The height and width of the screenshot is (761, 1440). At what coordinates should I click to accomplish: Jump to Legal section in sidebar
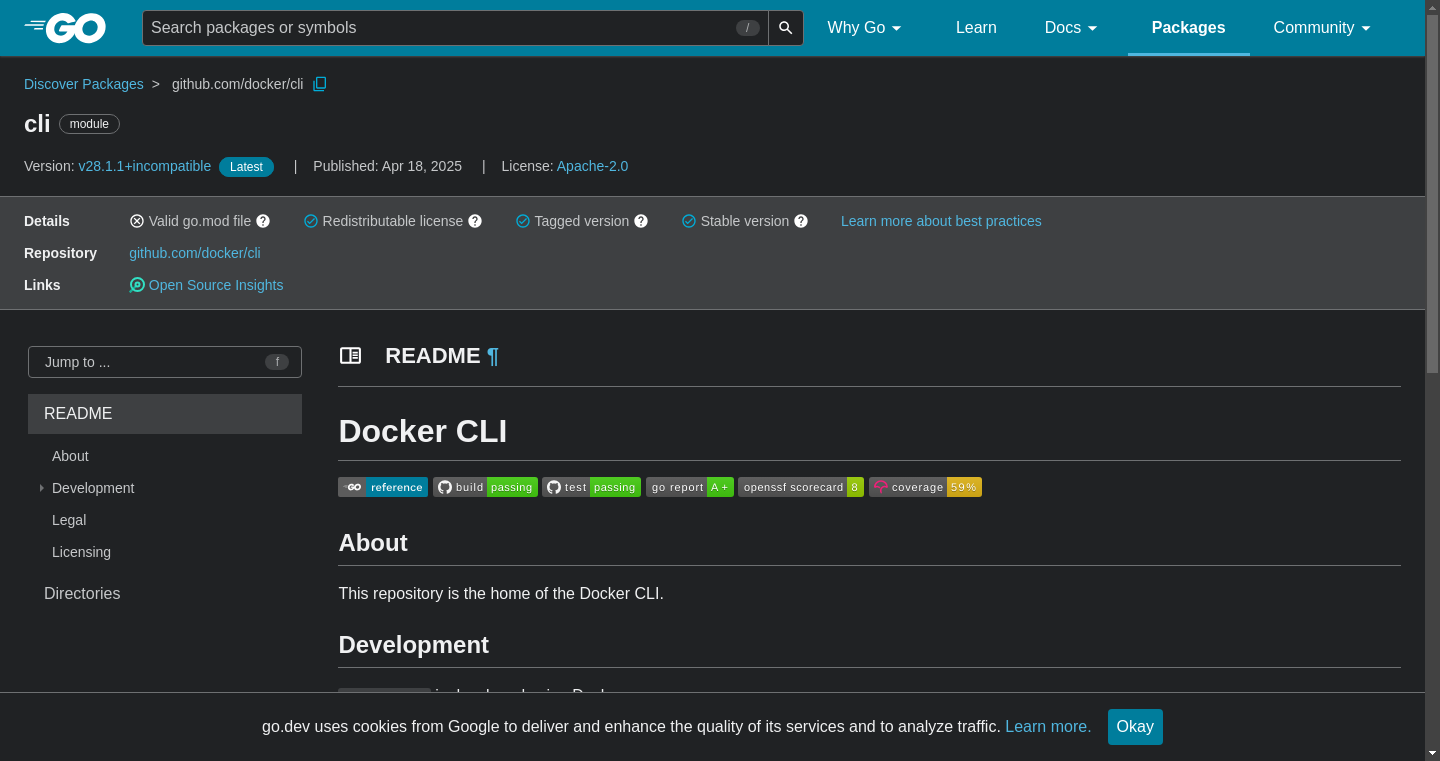tap(69, 520)
